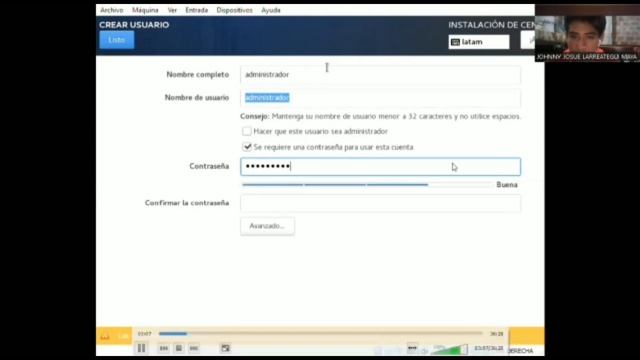Skip to the next track in the player

pos(193,349)
